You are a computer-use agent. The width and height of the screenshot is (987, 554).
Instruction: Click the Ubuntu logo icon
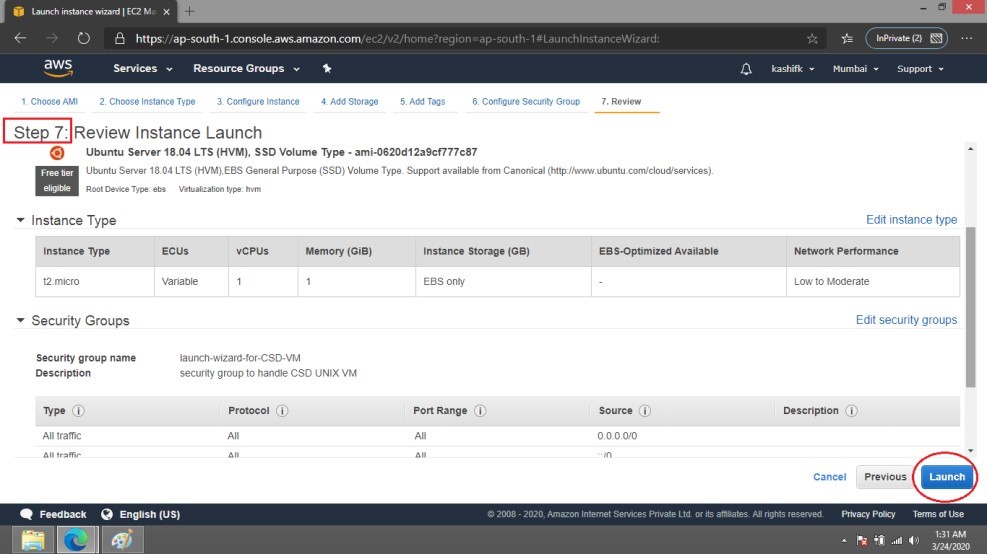pyautogui.click(x=57, y=153)
